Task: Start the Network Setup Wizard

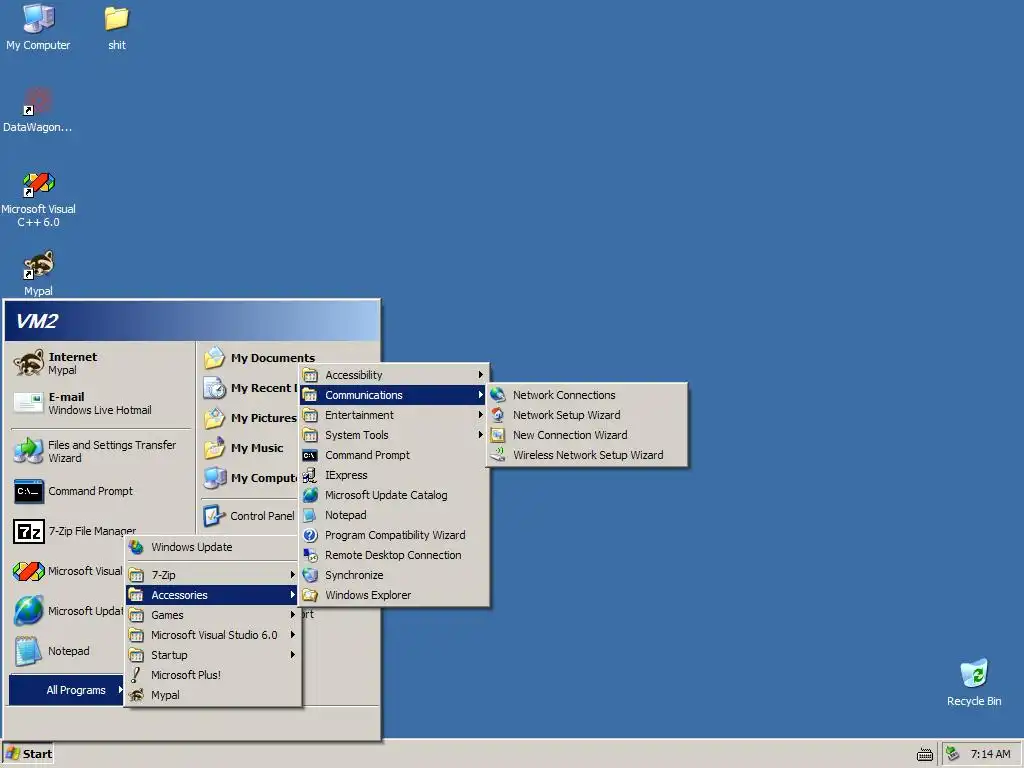Action: (x=586, y=415)
